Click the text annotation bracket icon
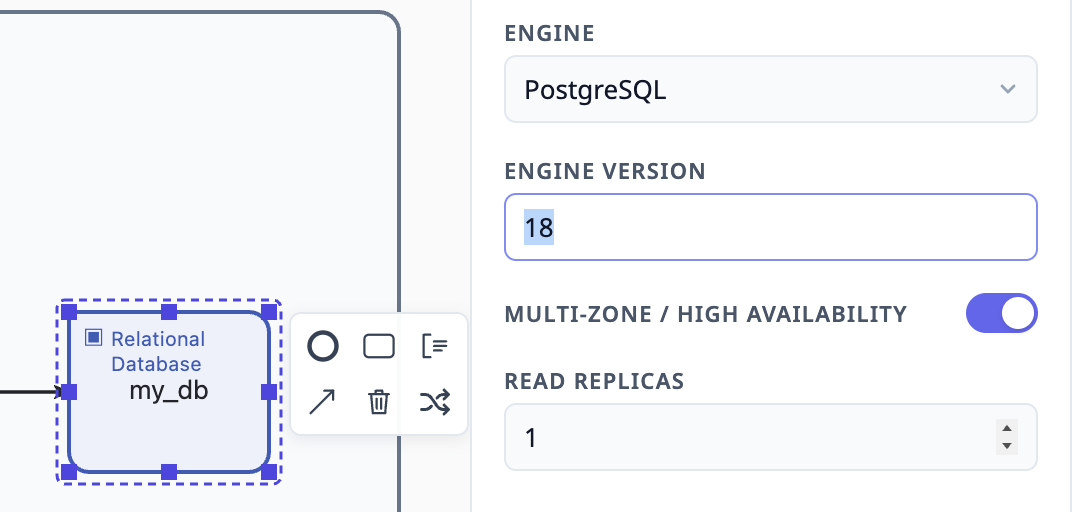The height and width of the screenshot is (512, 1078). coord(434,346)
